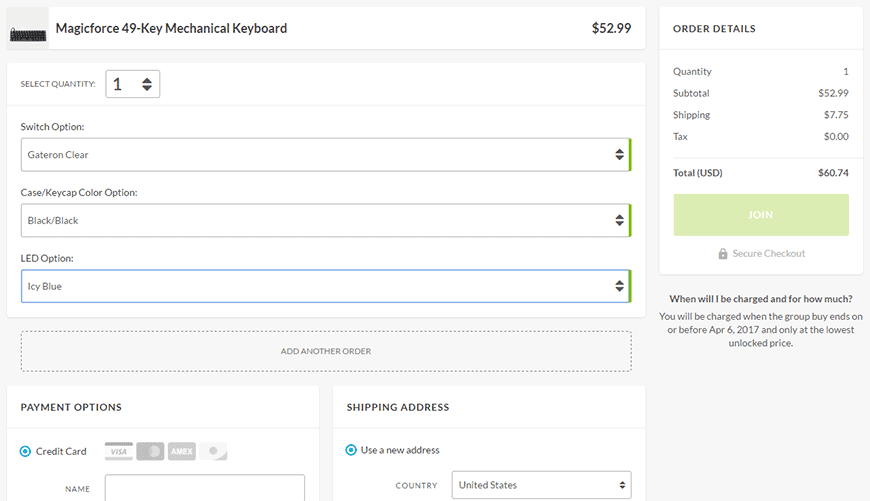Click the Discover card icon after Amex
This screenshot has height=501, width=870.
pyautogui.click(x=214, y=452)
